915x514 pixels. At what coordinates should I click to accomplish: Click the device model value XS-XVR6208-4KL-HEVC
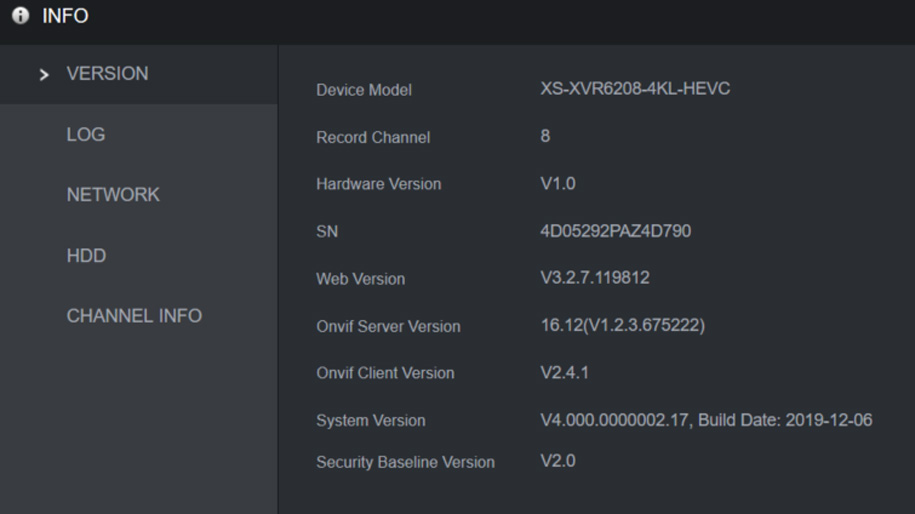point(635,89)
